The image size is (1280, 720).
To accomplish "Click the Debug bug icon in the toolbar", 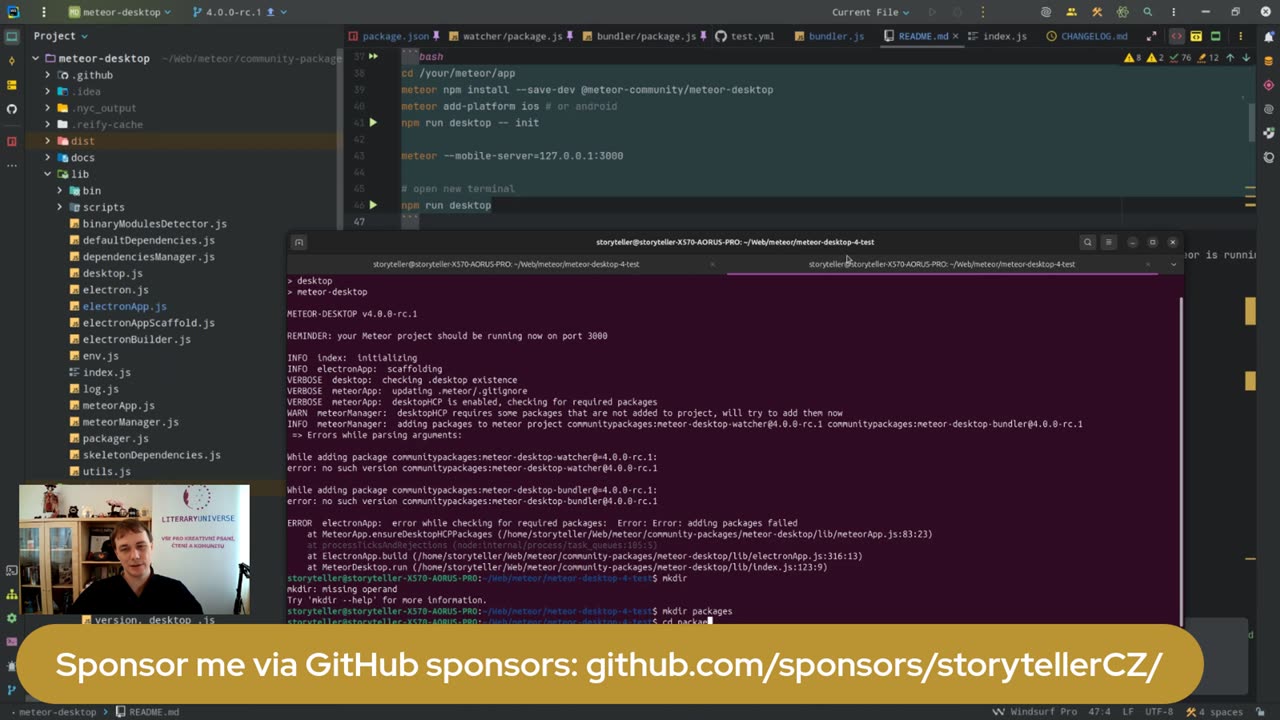I will click(x=958, y=12).
